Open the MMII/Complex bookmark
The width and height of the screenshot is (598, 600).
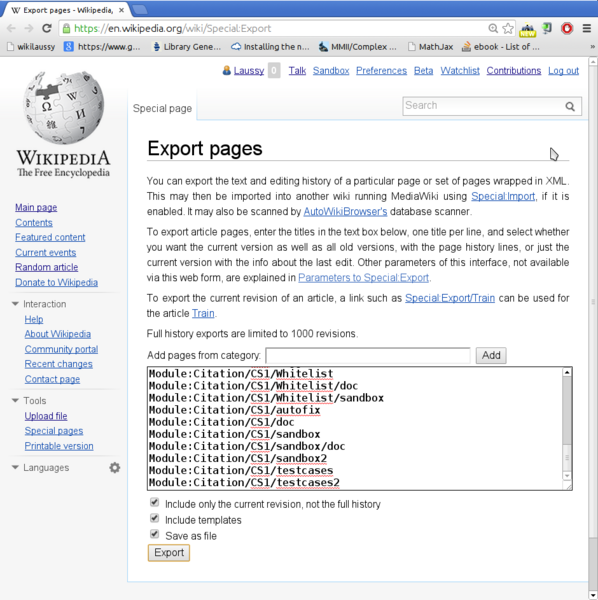click(x=357, y=47)
